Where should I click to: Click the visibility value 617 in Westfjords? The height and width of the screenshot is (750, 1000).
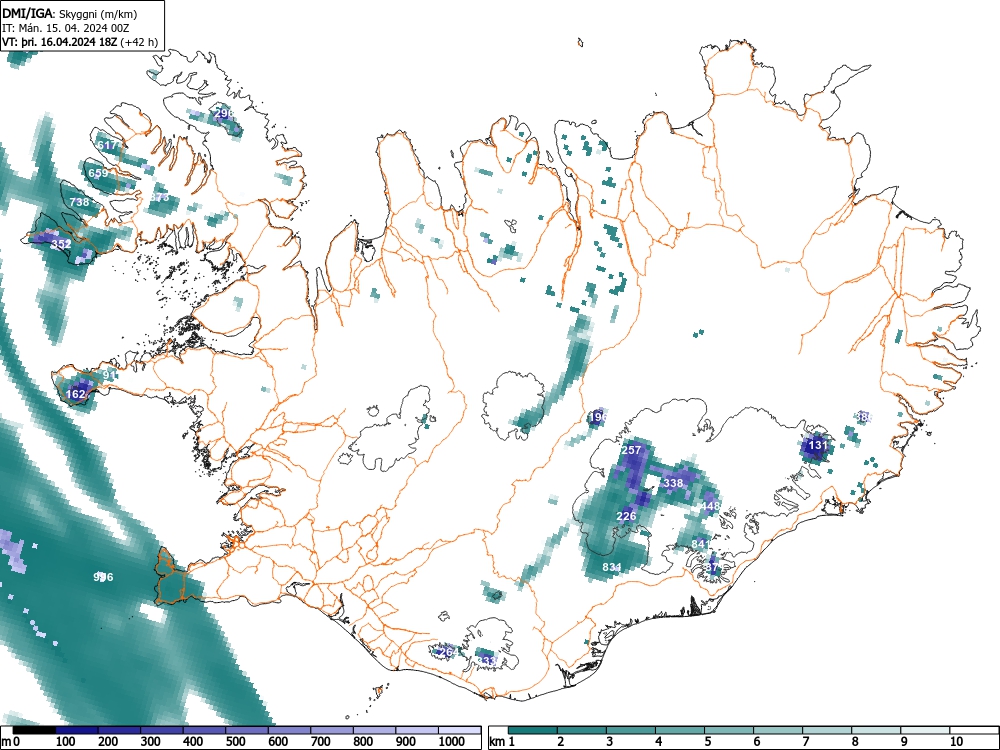(x=107, y=145)
